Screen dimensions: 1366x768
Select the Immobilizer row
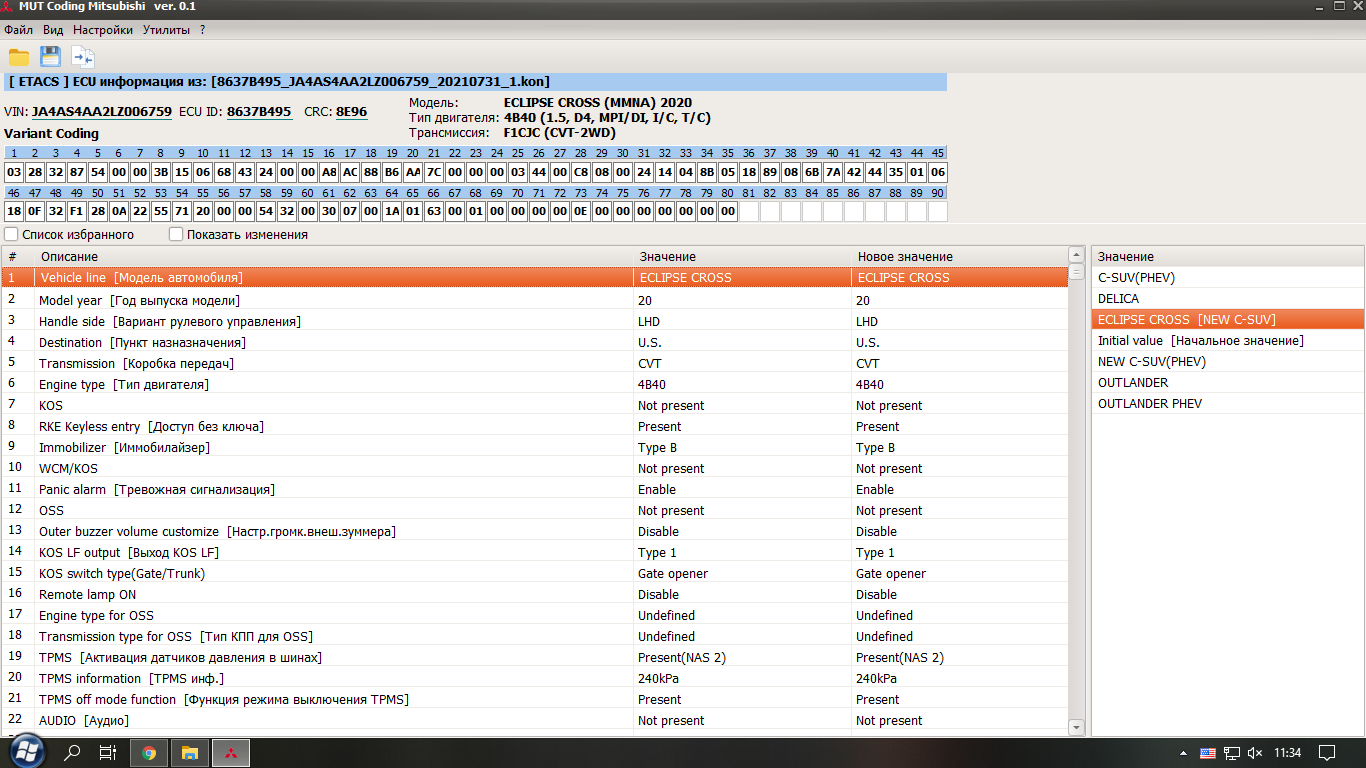click(124, 448)
